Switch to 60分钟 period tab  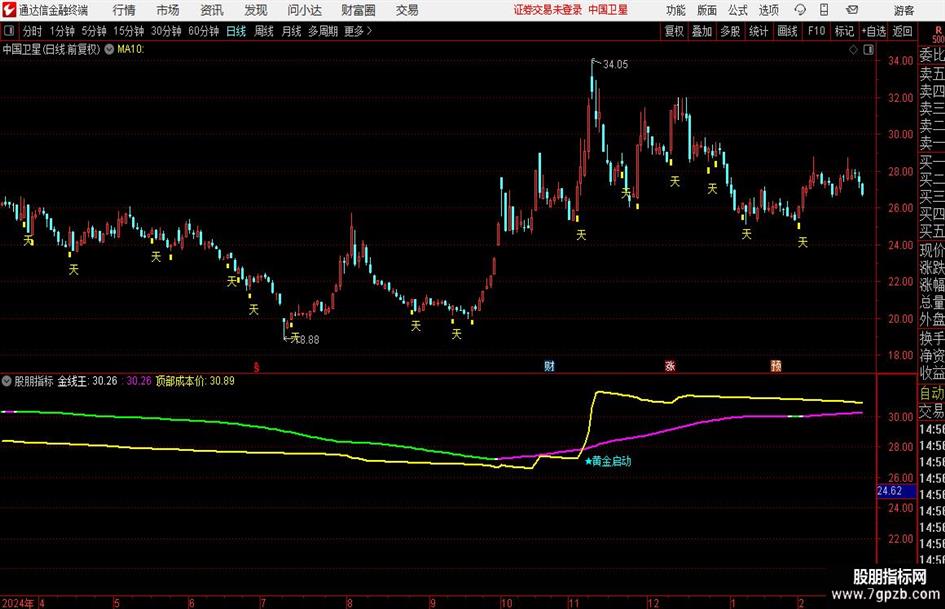[x=204, y=31]
